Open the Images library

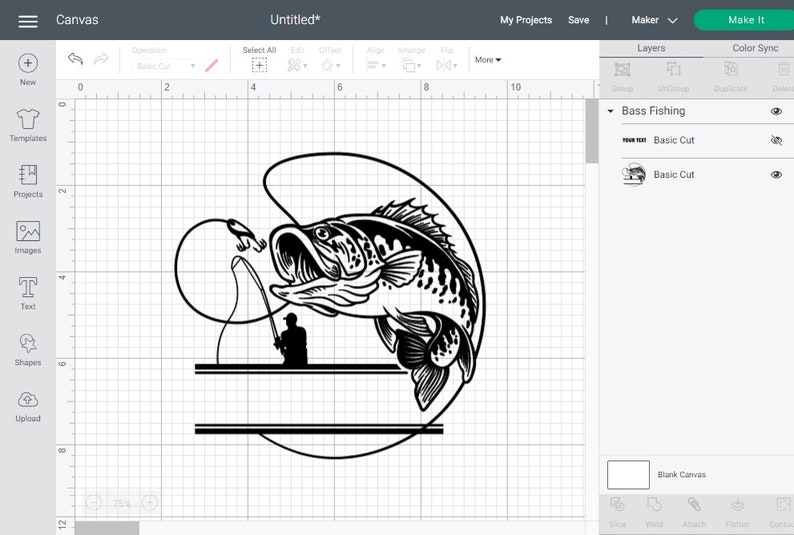(x=28, y=231)
